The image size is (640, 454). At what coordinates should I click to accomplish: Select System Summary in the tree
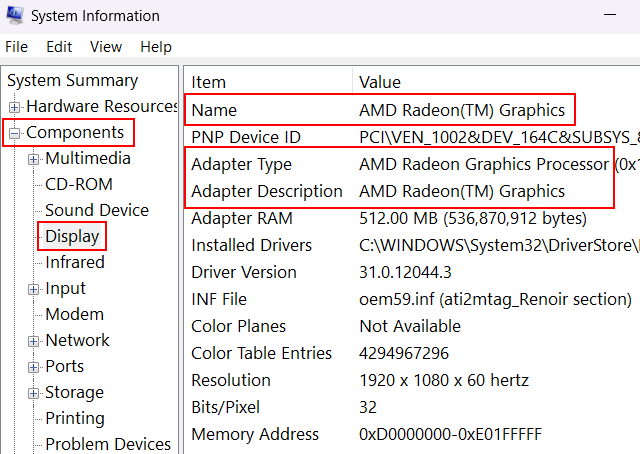coord(73,80)
